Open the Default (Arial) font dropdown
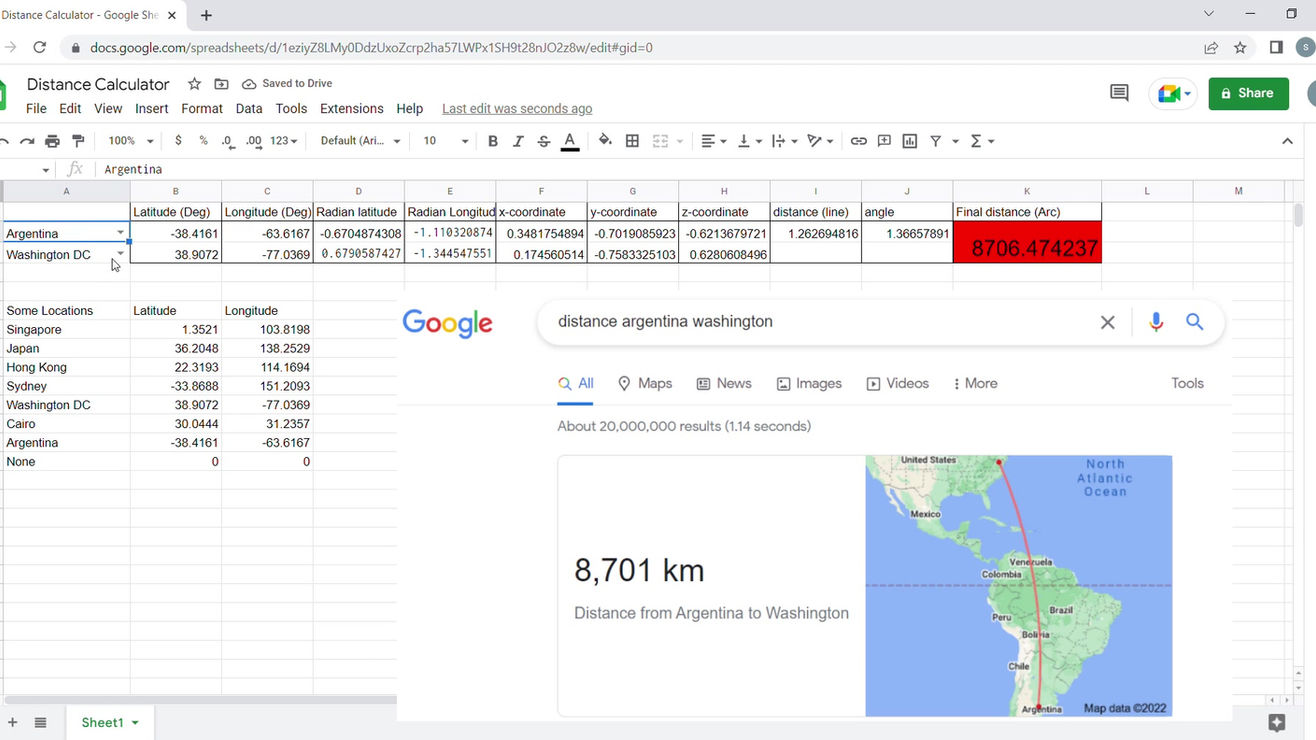Image resolution: width=1316 pixels, height=740 pixels. 360,141
